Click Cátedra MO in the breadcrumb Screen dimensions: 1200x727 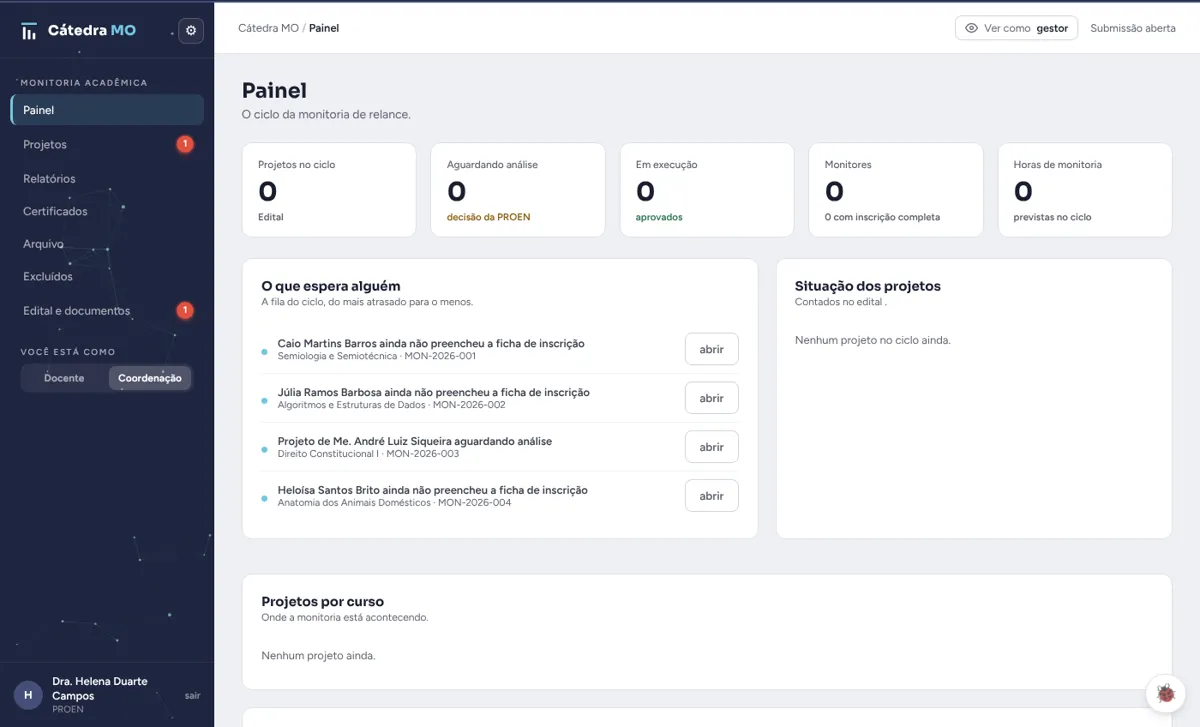click(268, 28)
